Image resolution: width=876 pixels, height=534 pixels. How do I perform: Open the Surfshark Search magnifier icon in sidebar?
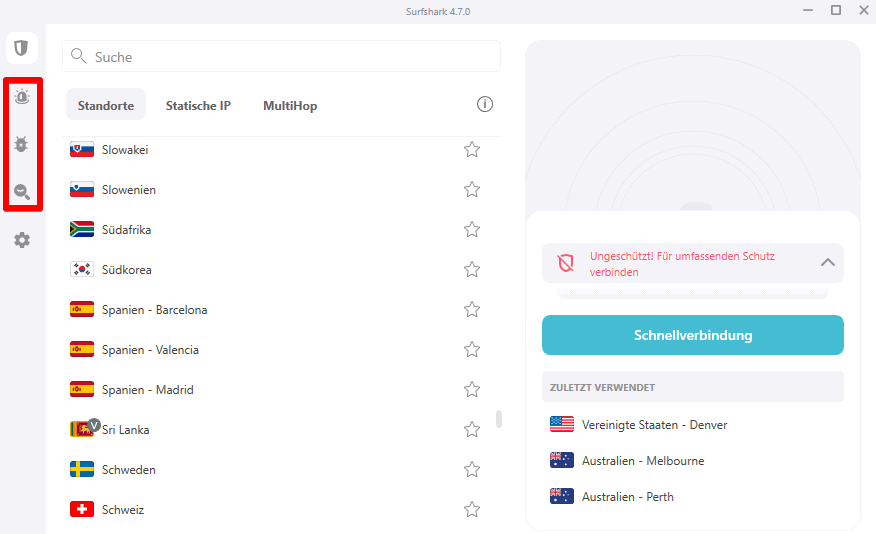click(22, 192)
